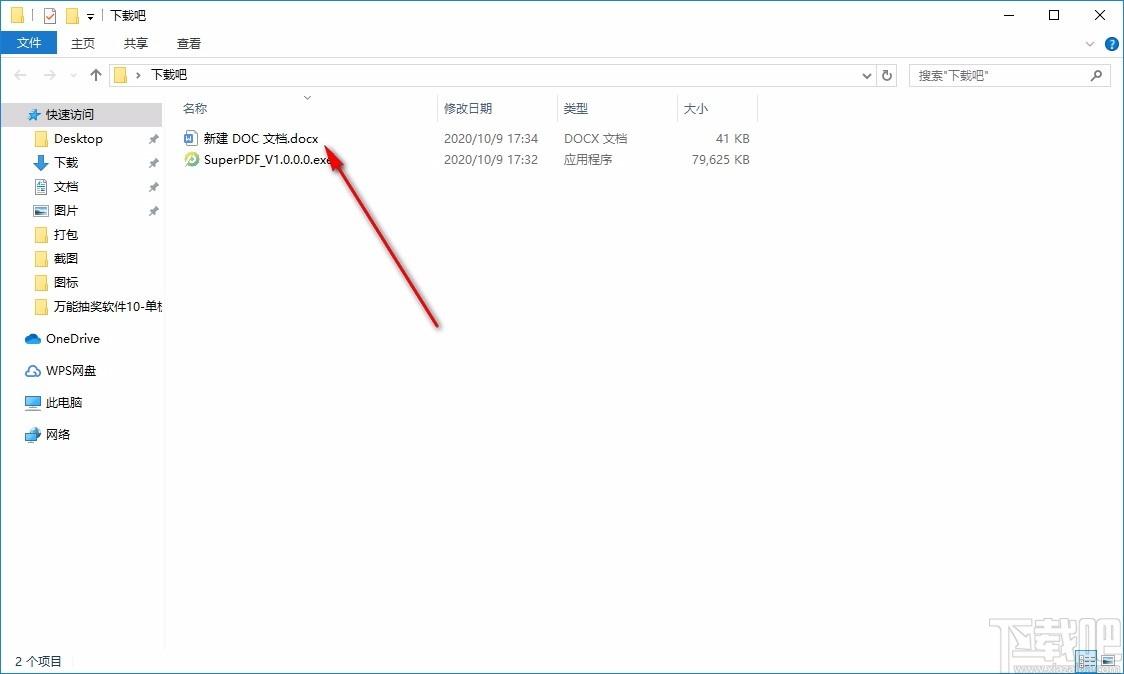Click the pin icon next to 下载

point(153,163)
